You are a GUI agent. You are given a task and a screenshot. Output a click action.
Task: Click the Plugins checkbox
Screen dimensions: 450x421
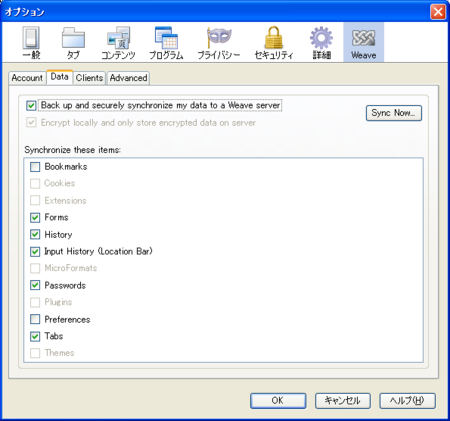pyautogui.click(x=35, y=302)
